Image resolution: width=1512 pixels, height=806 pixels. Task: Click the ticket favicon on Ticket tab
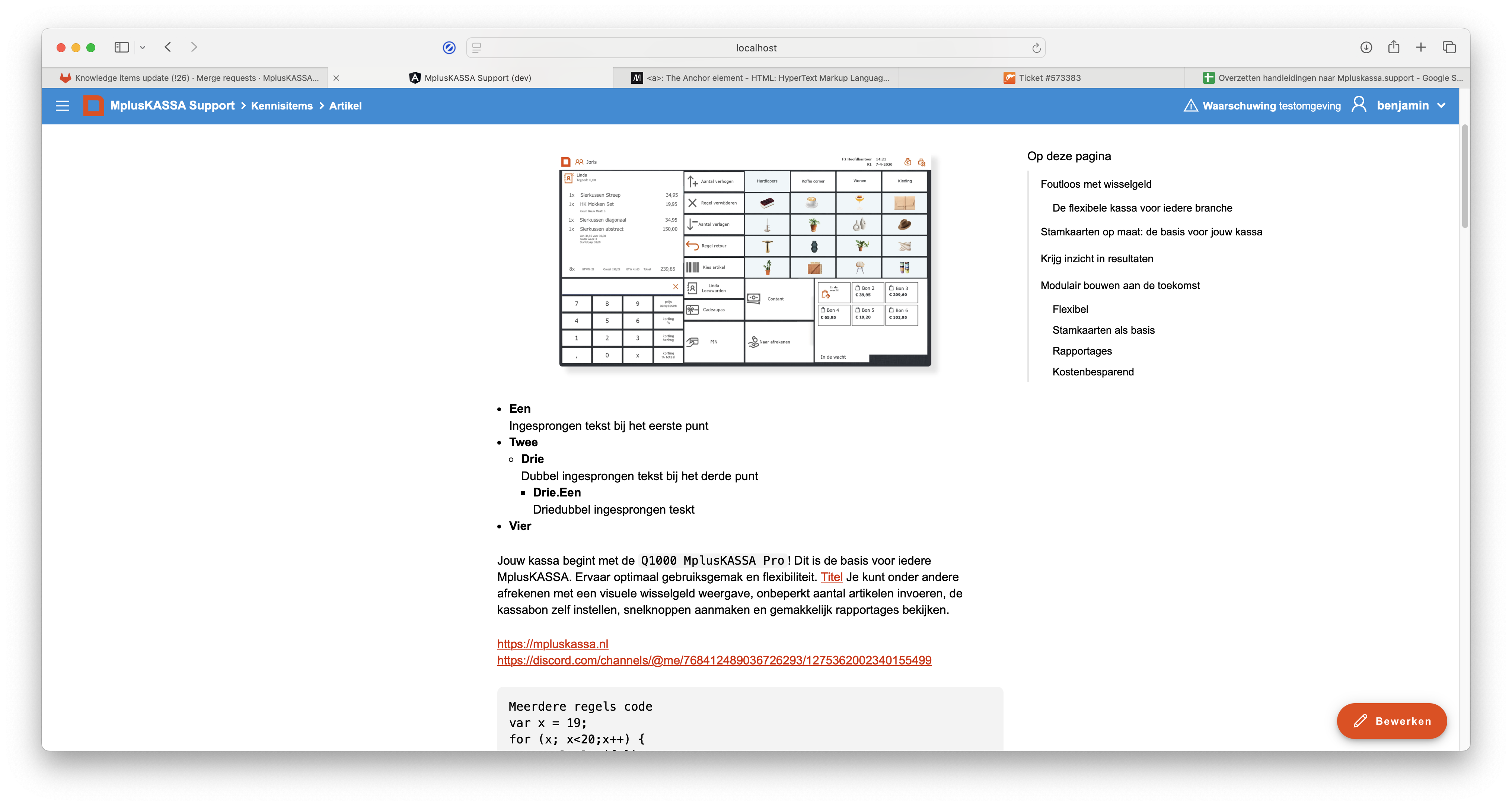click(1009, 77)
